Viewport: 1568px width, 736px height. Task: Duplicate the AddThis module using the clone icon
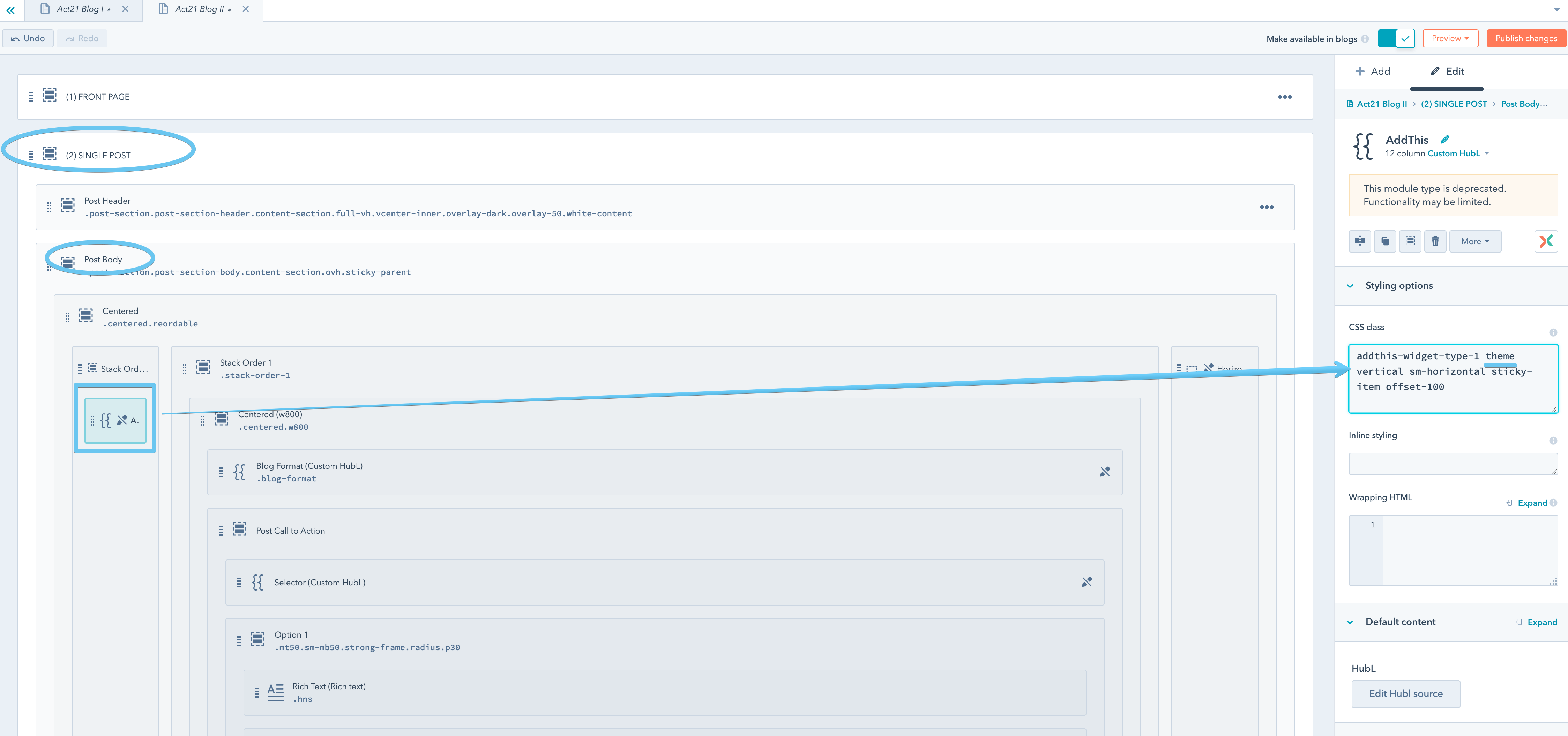pos(1386,241)
